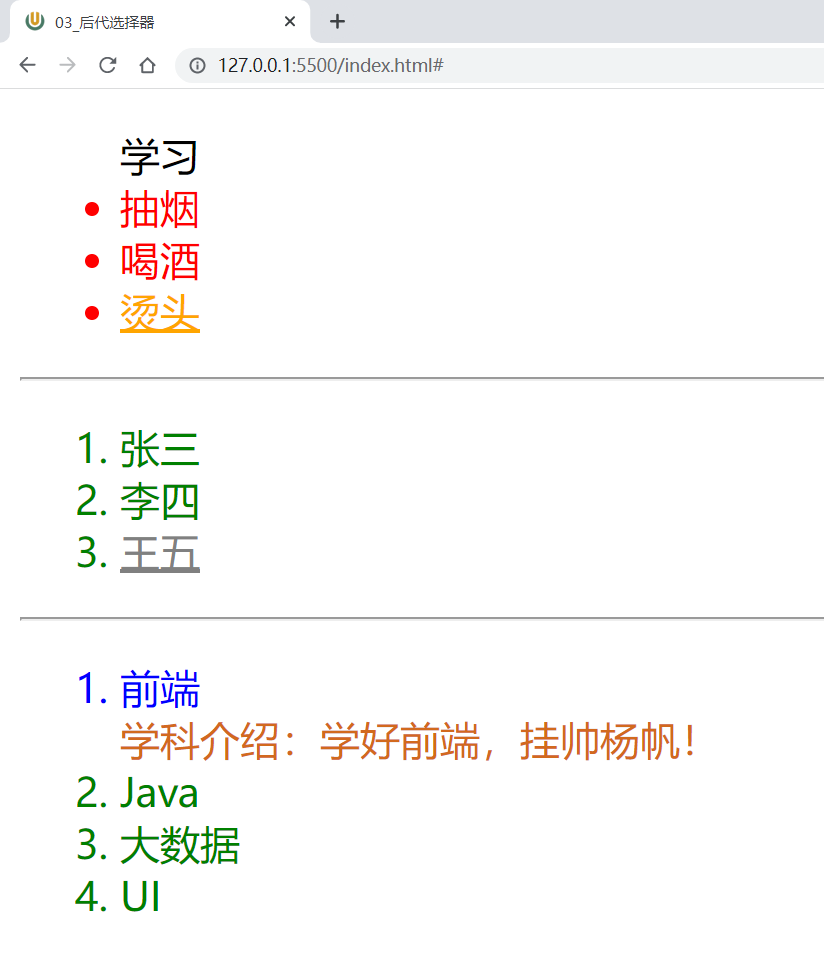Click the gray 王五 link

point(159,554)
